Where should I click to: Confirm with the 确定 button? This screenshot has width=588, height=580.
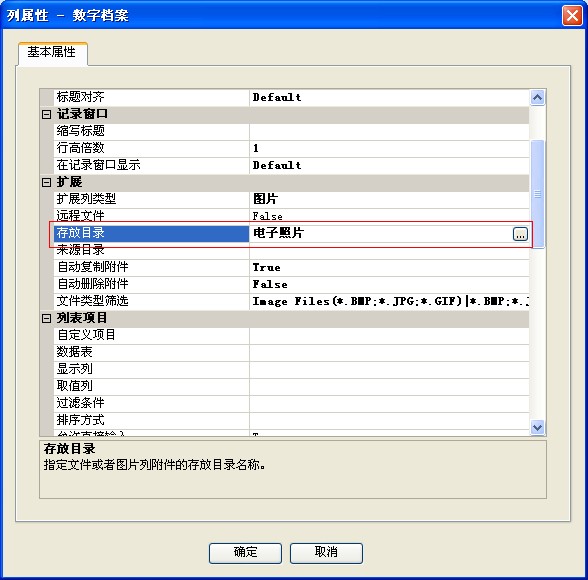pyautogui.click(x=245, y=553)
